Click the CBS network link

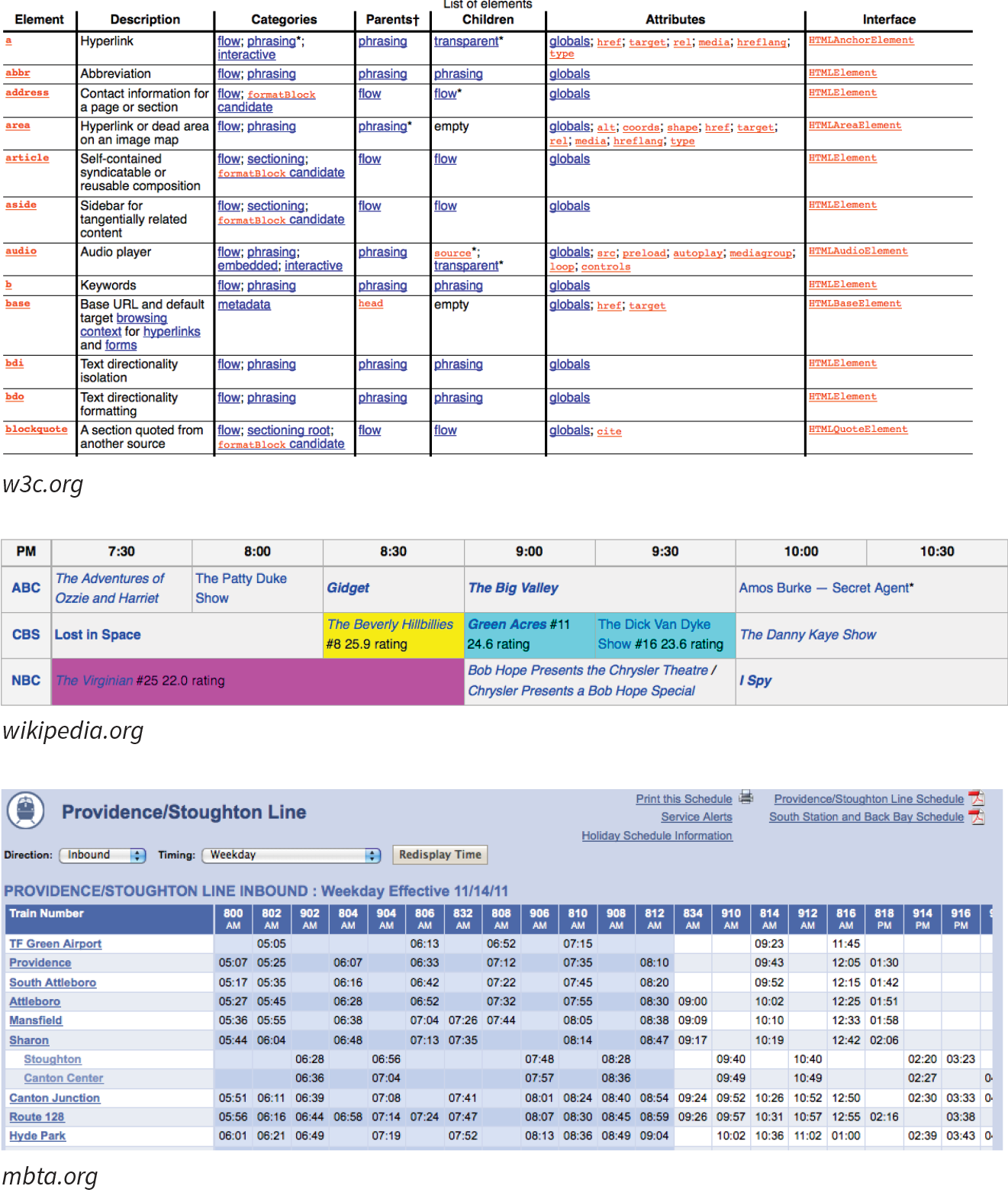coord(26,635)
